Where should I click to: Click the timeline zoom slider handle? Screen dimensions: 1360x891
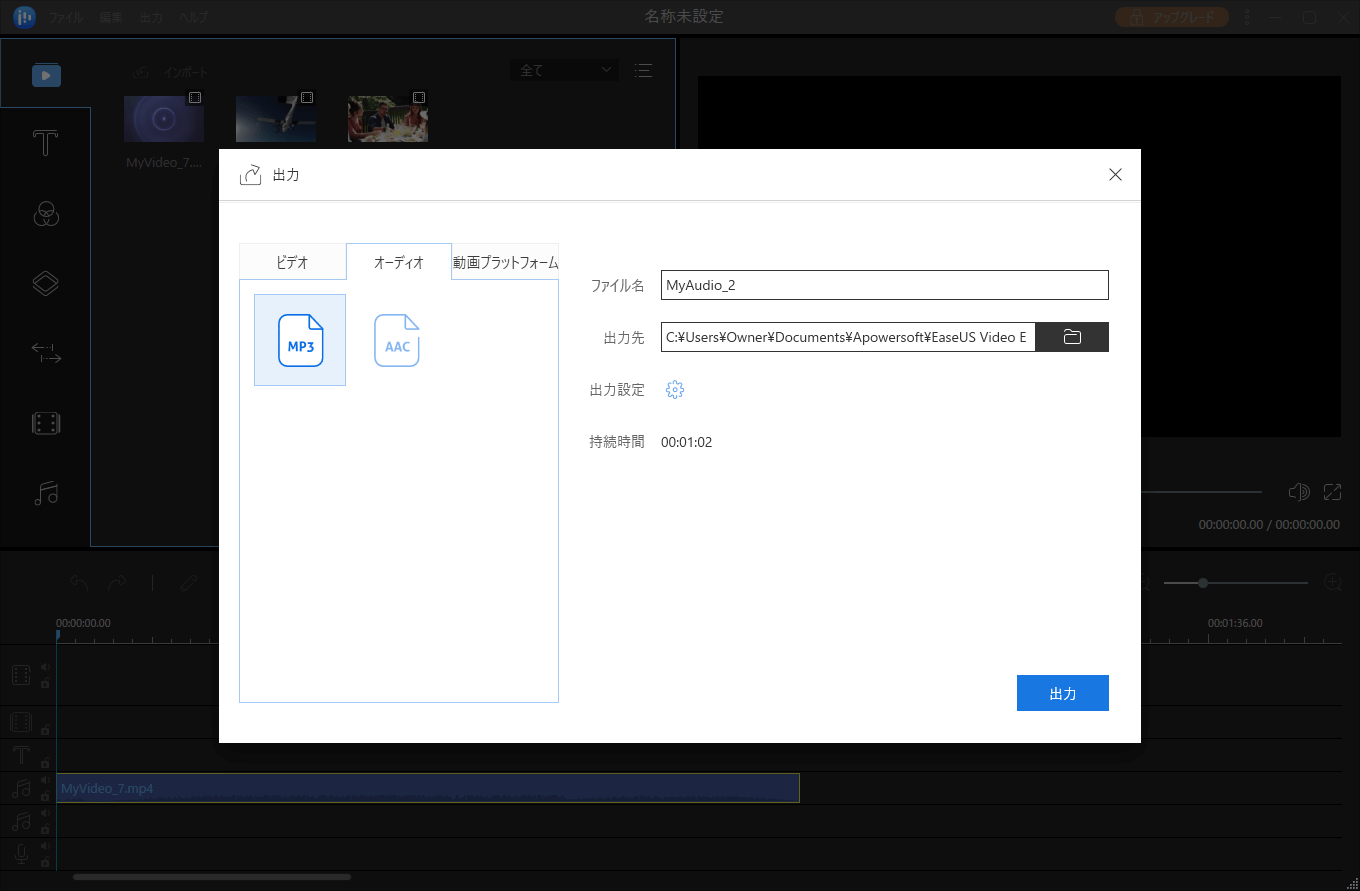click(x=1203, y=582)
